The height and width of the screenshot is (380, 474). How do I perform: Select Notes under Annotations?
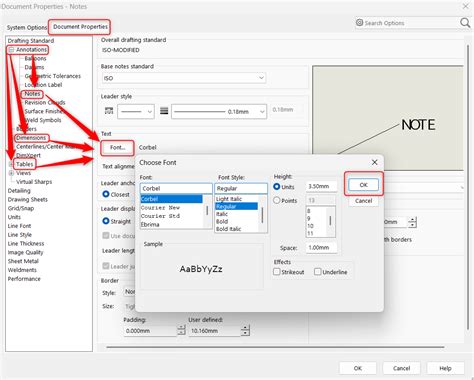pyautogui.click(x=32, y=94)
